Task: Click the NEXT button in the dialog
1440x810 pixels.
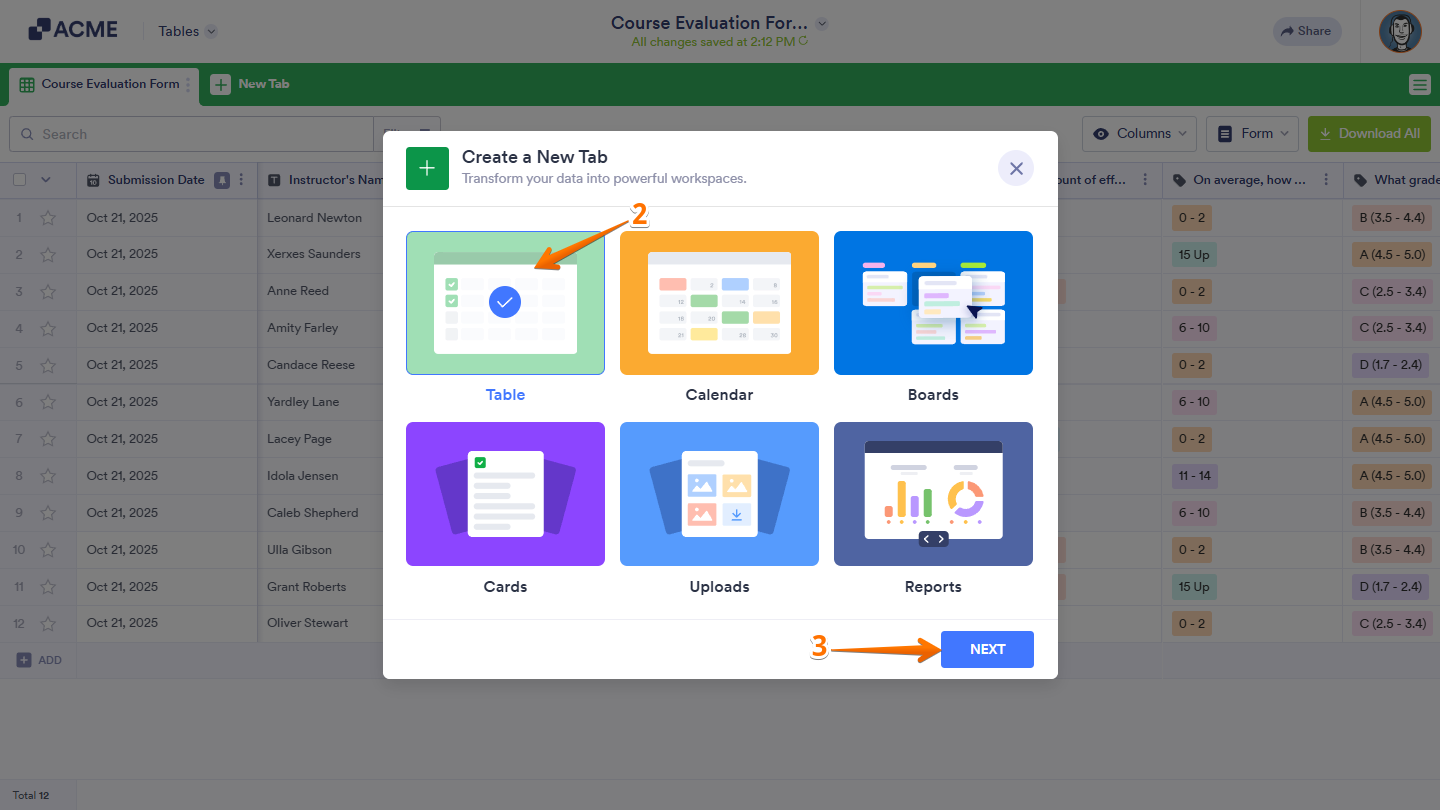Action: (987, 649)
